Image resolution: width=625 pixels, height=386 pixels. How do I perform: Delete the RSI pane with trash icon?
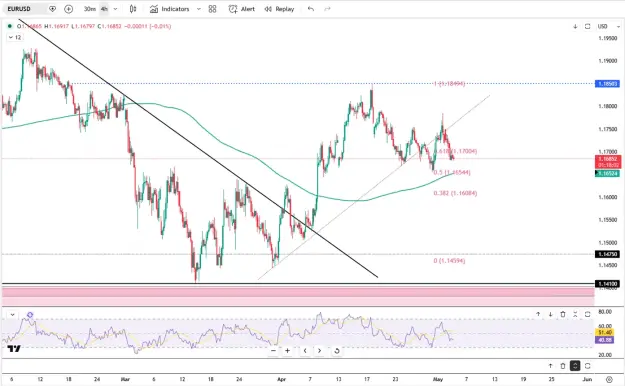click(x=563, y=314)
